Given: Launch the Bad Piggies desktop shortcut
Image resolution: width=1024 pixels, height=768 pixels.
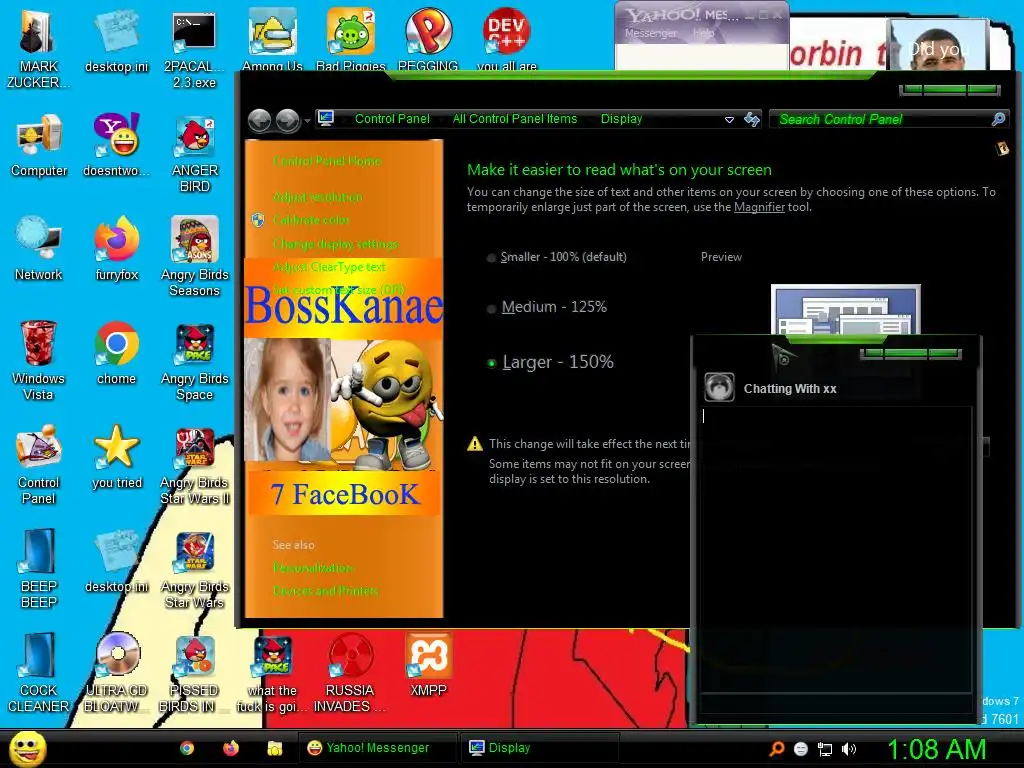Looking at the screenshot, I should coord(351,38).
